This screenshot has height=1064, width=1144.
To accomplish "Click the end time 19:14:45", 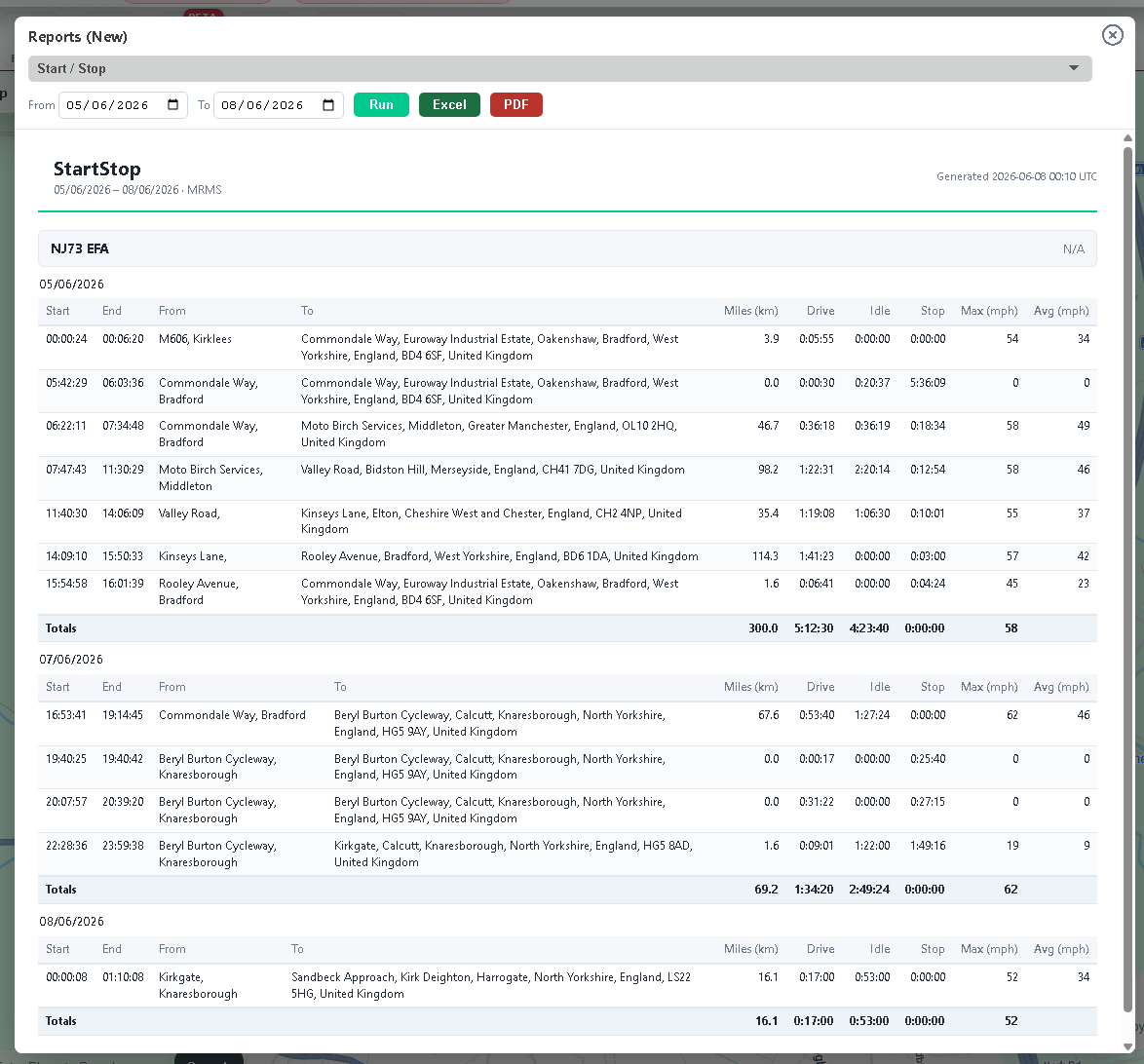I will click(x=123, y=715).
